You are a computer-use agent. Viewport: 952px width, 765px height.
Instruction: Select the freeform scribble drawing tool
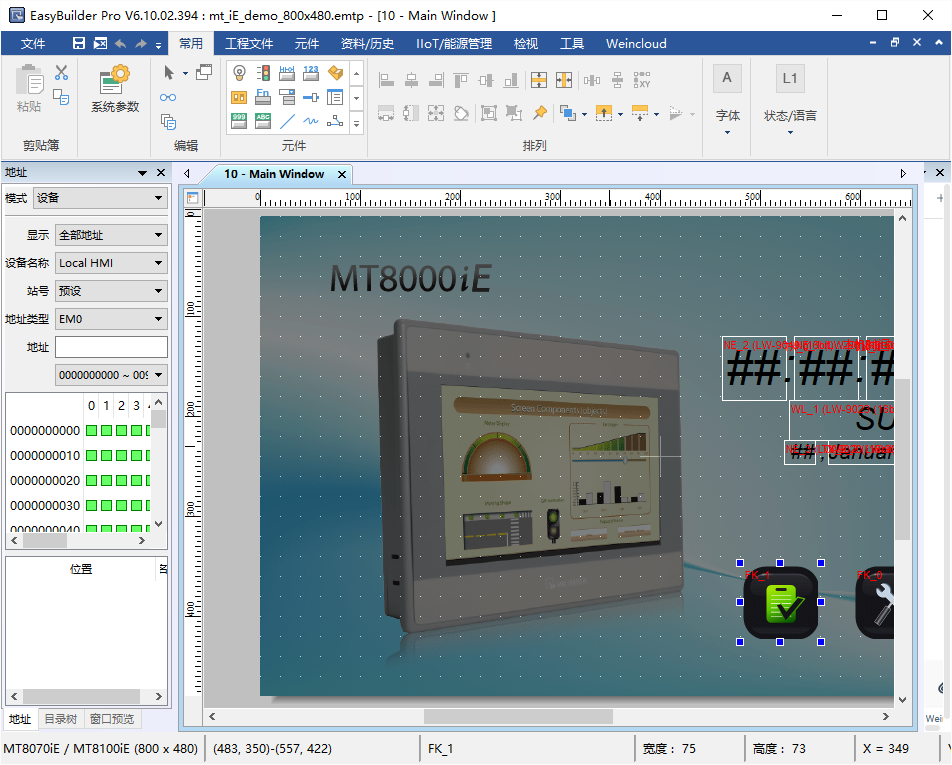click(x=311, y=121)
